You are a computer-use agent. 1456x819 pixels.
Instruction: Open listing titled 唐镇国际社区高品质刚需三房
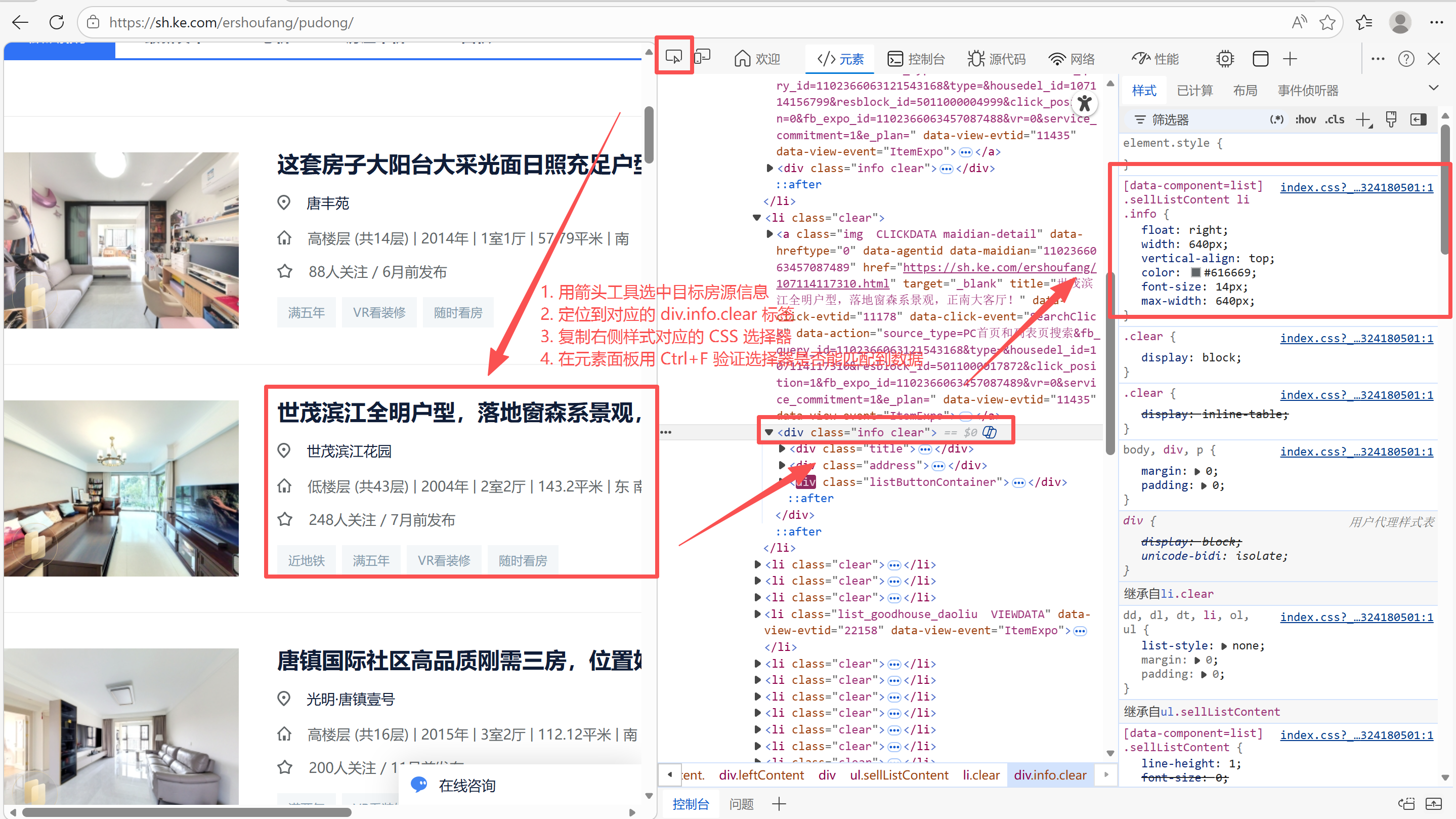[x=459, y=661]
